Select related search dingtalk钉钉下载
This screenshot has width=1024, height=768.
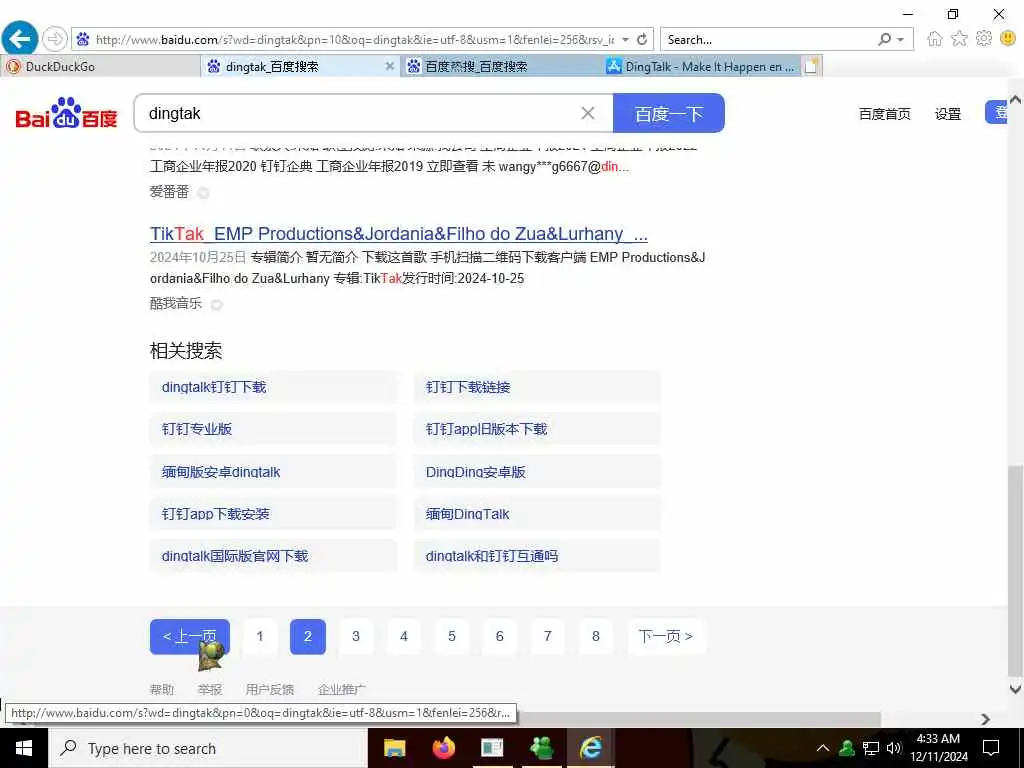point(273,387)
